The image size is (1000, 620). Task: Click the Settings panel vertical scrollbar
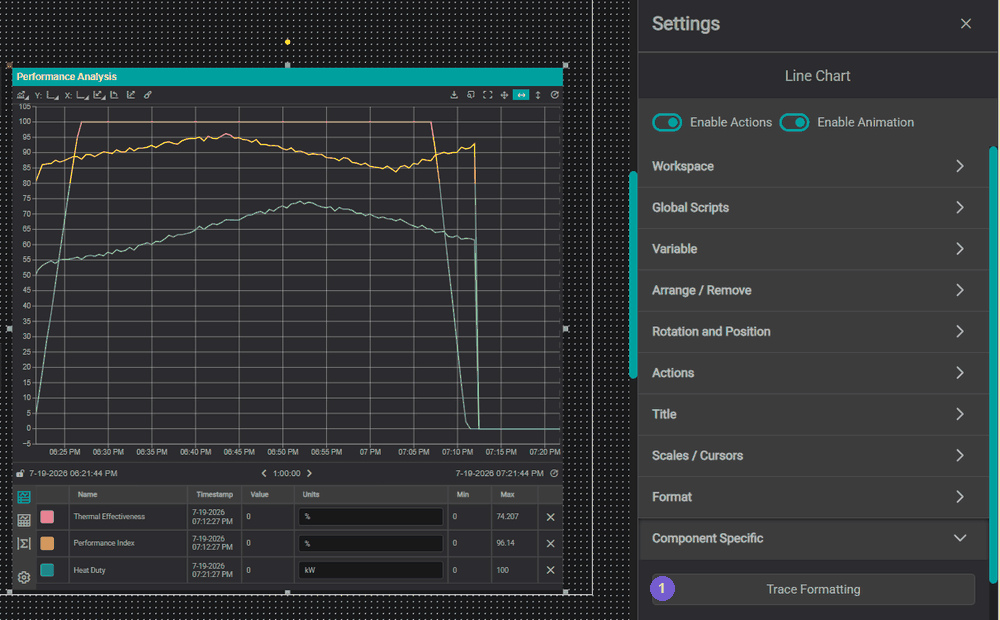[993, 365]
